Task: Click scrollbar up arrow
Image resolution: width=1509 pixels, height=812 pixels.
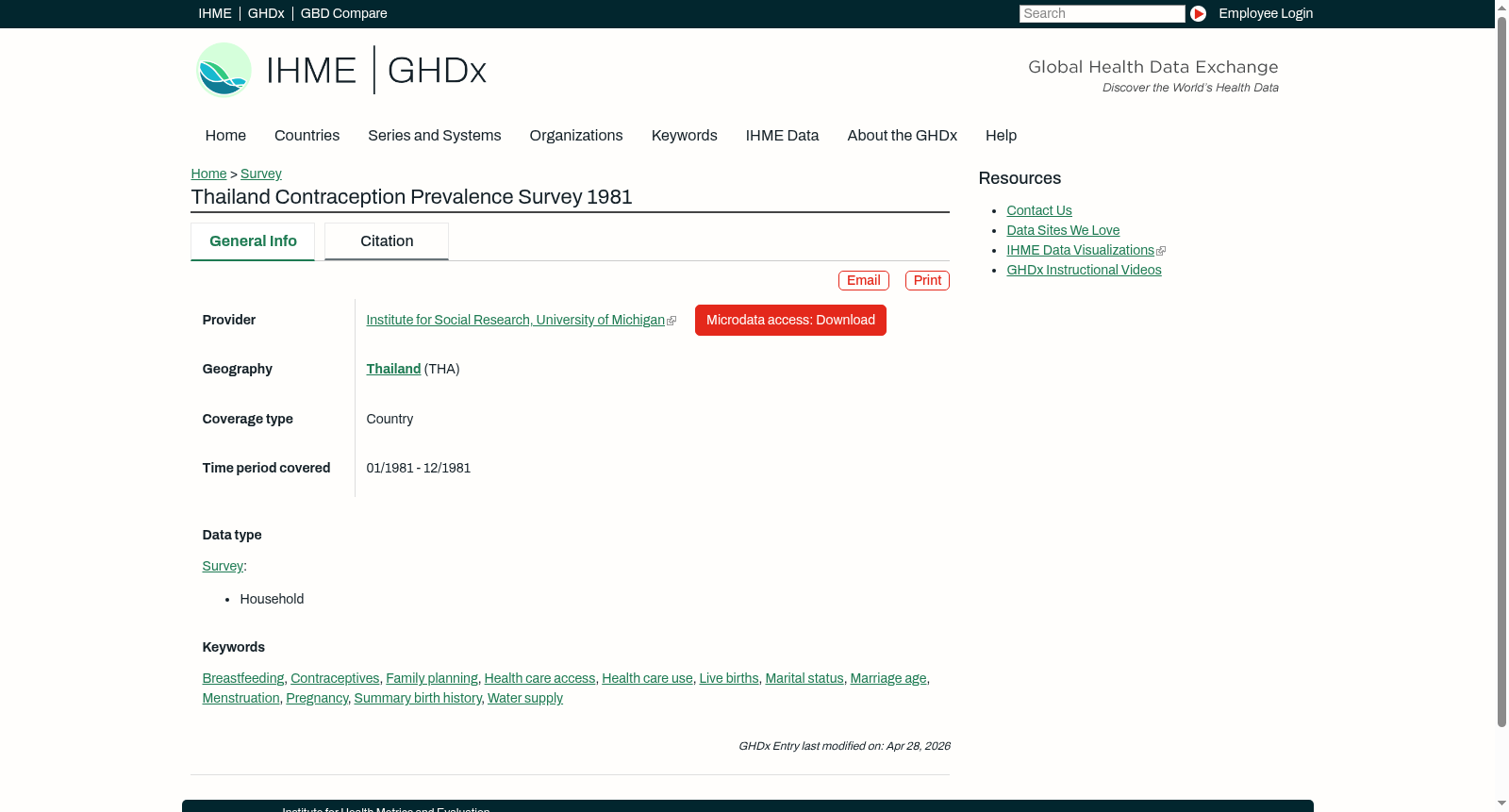Action: pos(1501,7)
